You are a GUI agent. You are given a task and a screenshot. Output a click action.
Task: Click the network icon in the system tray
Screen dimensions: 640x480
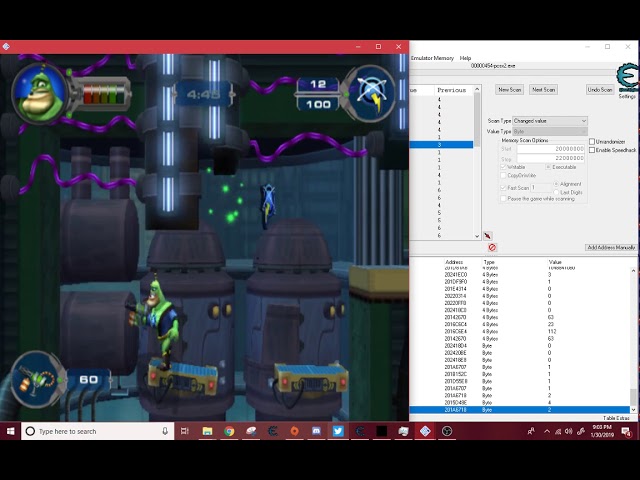point(558,431)
